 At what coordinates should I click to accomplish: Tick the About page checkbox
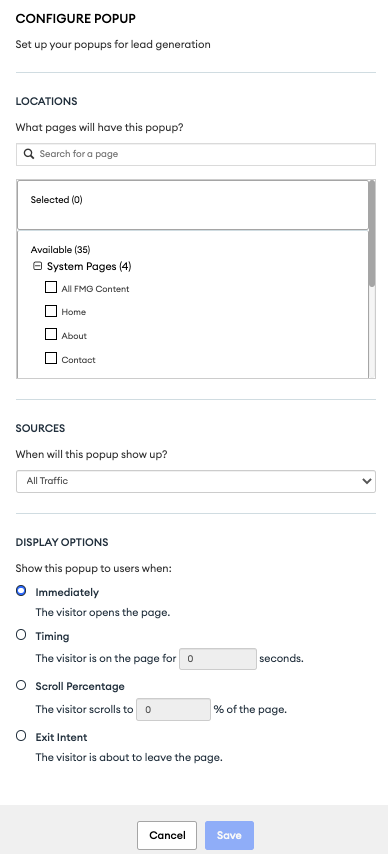pyautogui.click(x=51, y=334)
